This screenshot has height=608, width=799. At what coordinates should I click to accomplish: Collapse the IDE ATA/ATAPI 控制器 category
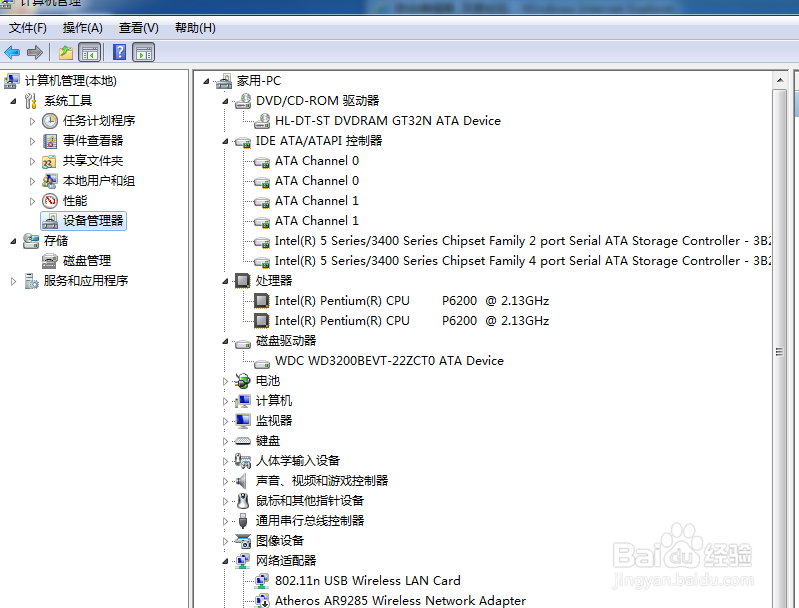click(x=225, y=141)
